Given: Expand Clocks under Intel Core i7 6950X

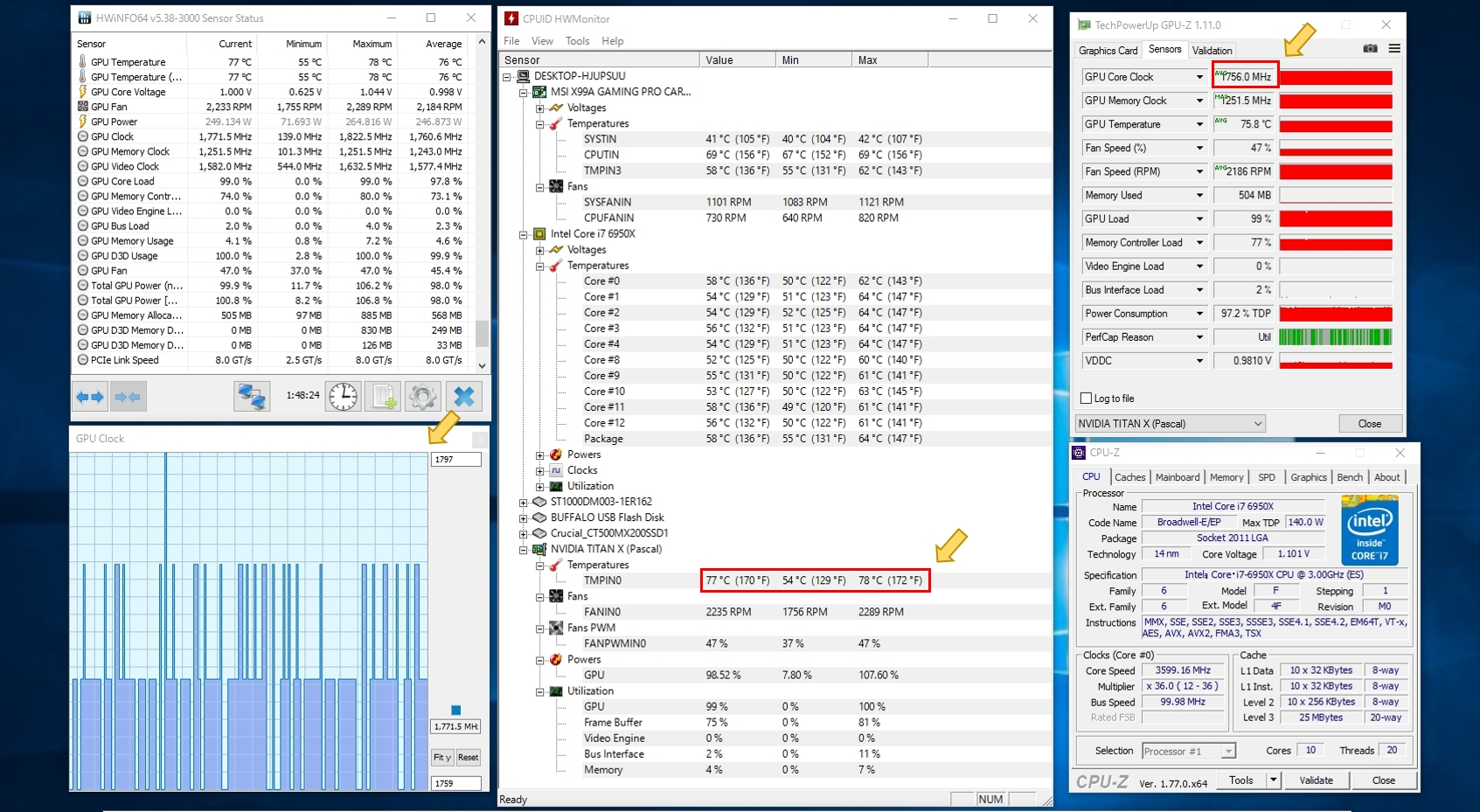Looking at the screenshot, I should [x=539, y=471].
